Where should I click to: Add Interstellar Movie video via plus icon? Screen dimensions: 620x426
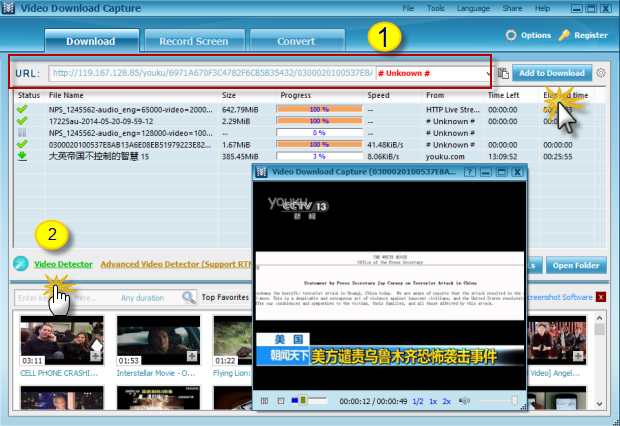click(x=192, y=356)
